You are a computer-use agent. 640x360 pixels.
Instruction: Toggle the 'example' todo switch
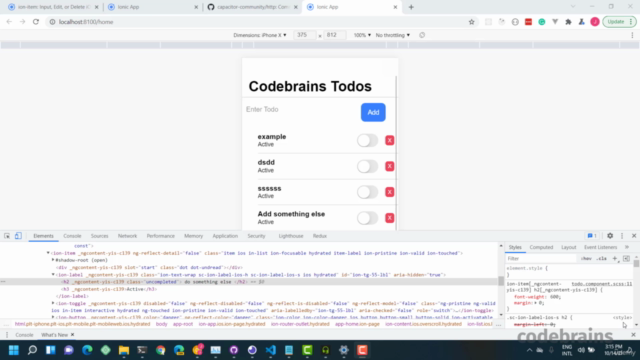pos(367,140)
